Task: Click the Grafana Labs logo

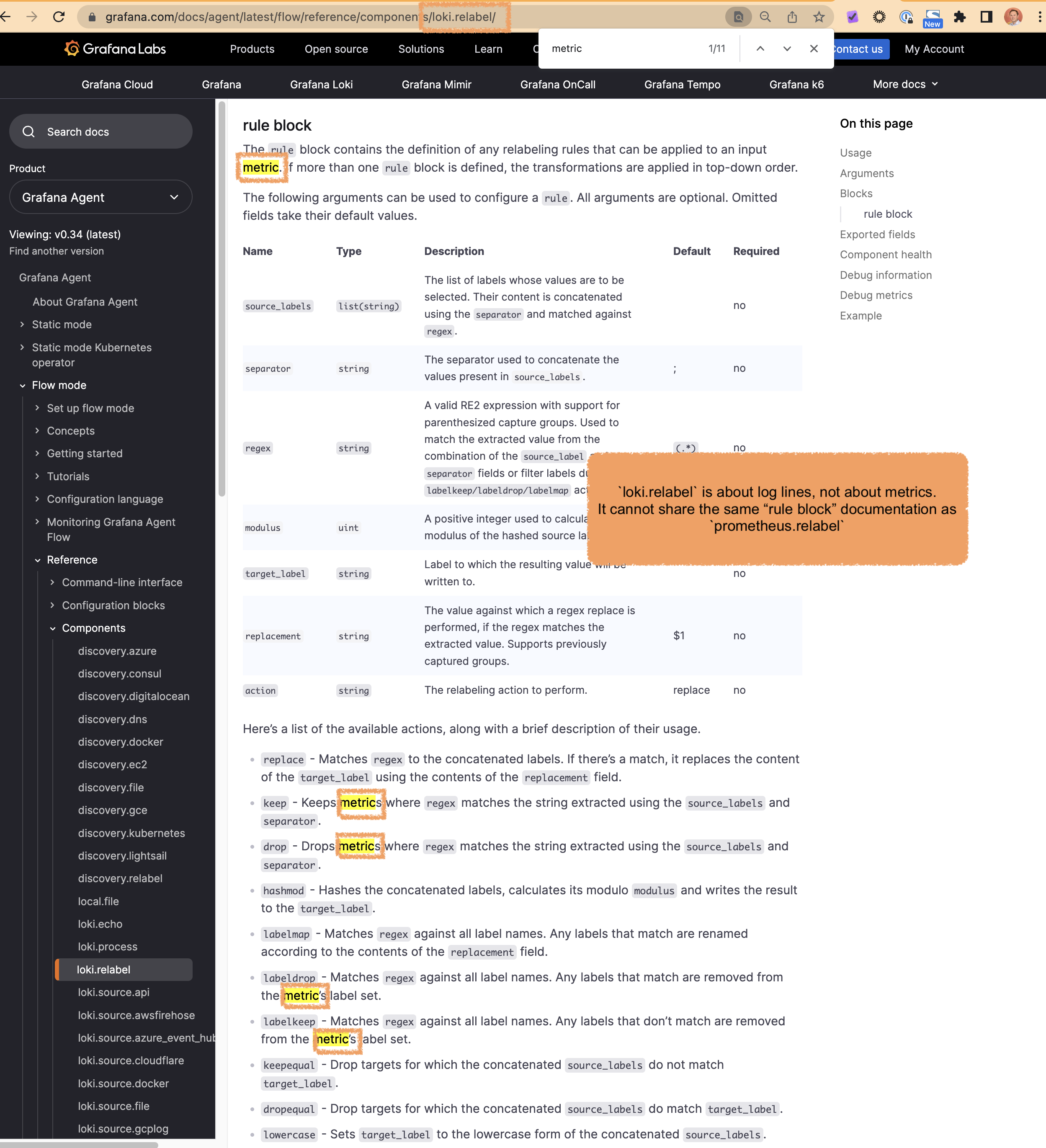Action: 114,49
